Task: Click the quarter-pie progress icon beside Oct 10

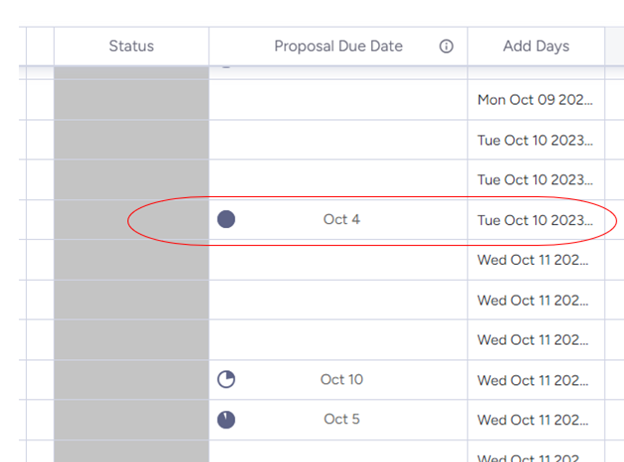Action: [x=226, y=379]
